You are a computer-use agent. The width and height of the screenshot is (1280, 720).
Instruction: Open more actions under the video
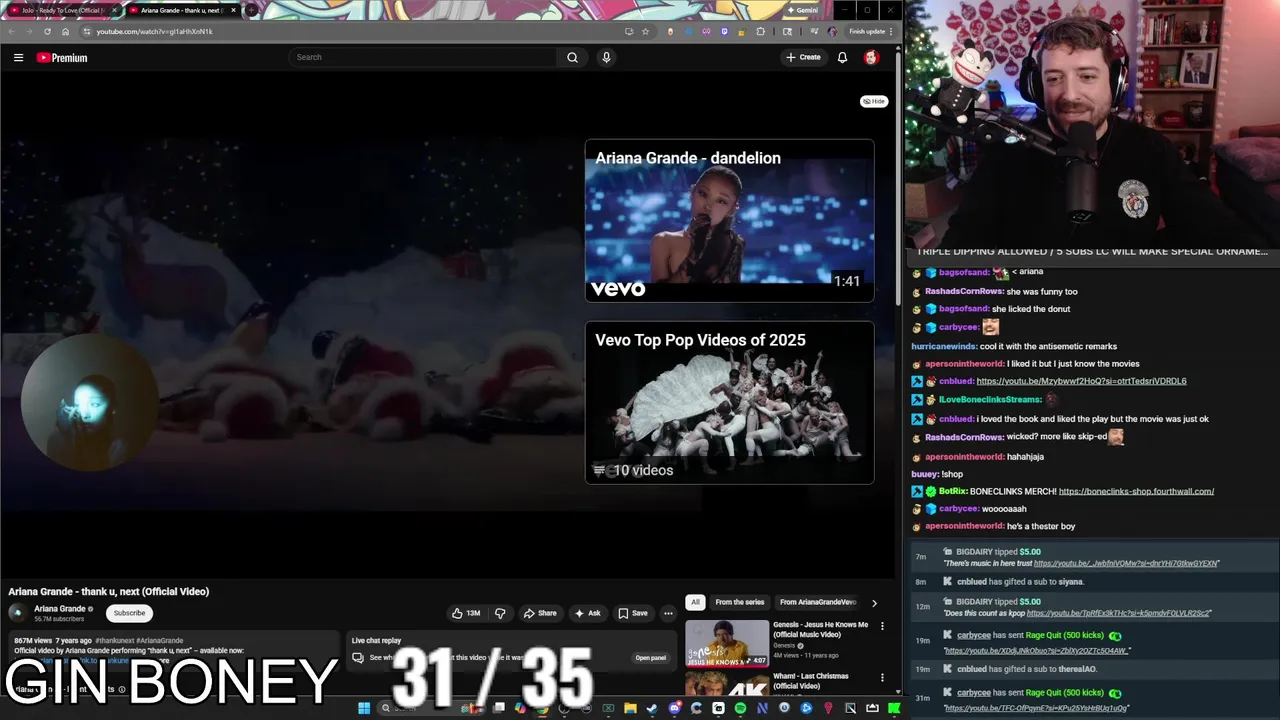(669, 613)
